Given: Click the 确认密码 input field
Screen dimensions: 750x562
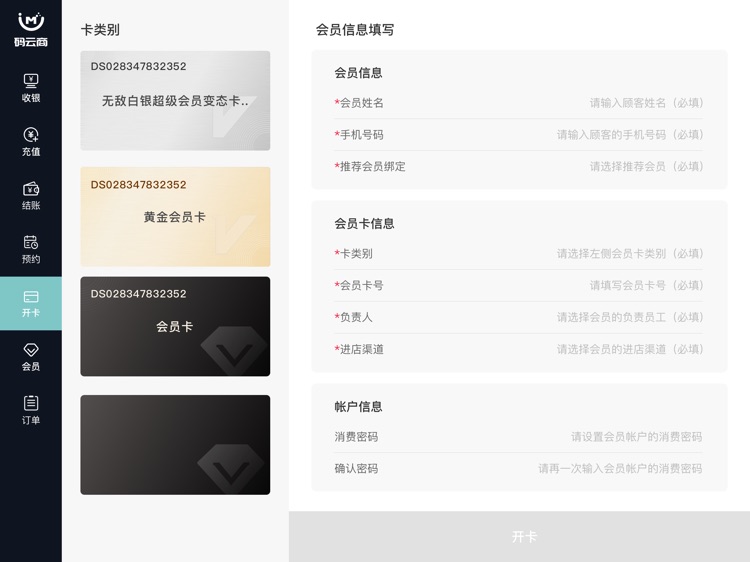Looking at the screenshot, I should coord(519,468).
